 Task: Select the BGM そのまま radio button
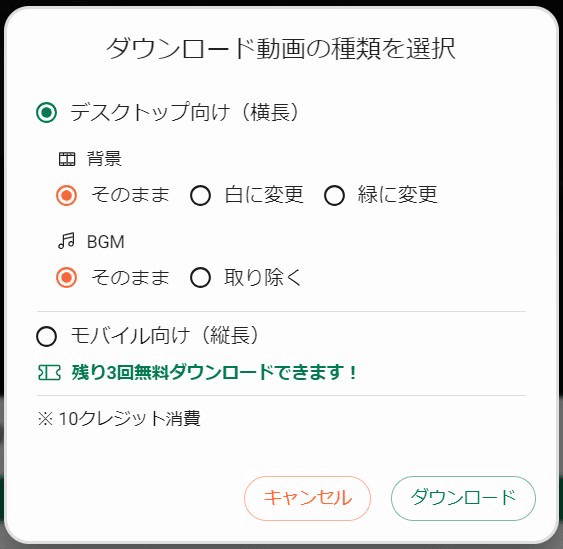(x=66, y=278)
